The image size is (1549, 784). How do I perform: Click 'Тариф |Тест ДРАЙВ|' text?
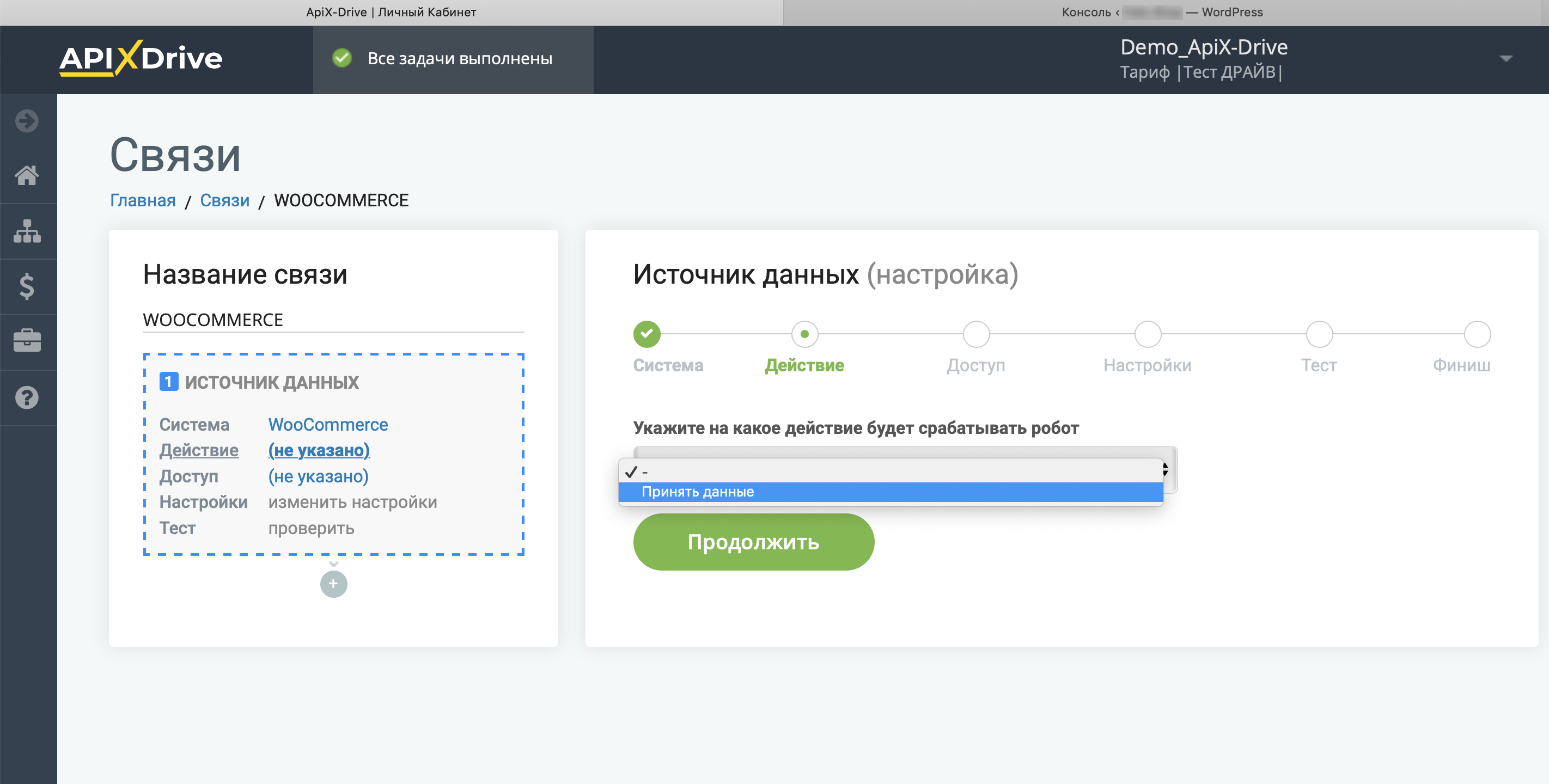point(1201,72)
